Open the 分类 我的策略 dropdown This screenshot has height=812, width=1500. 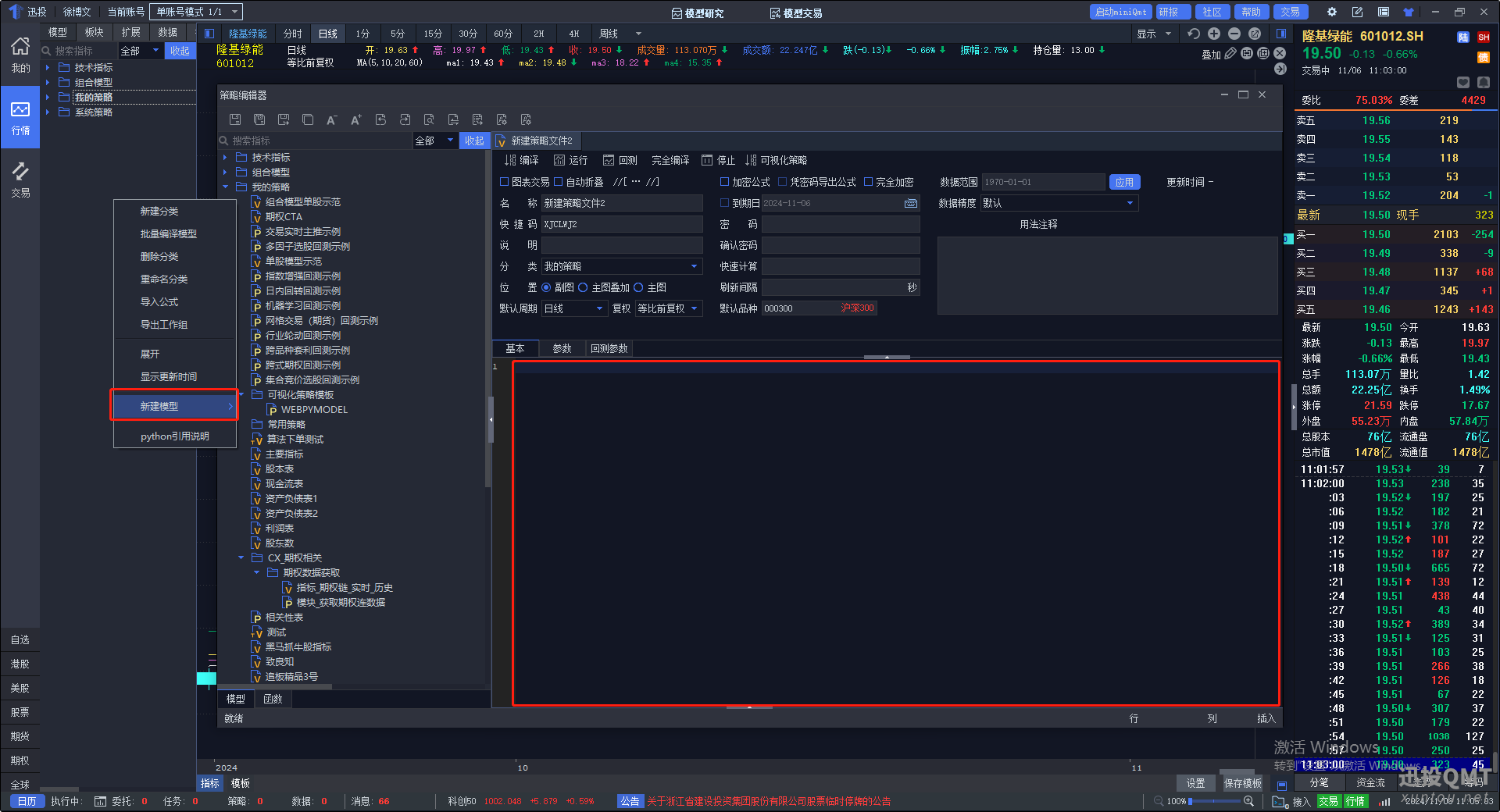(622, 266)
